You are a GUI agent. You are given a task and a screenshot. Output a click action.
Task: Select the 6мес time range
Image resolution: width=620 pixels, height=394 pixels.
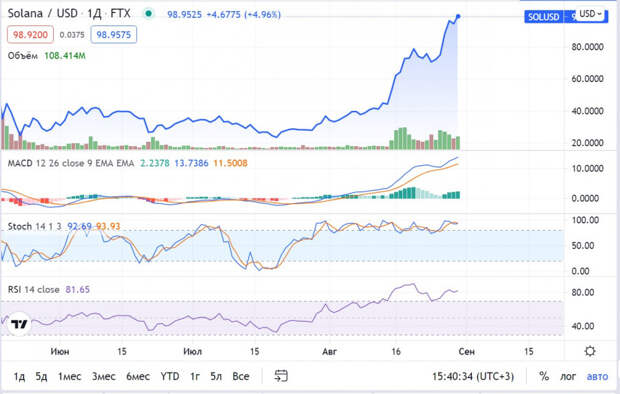click(138, 376)
